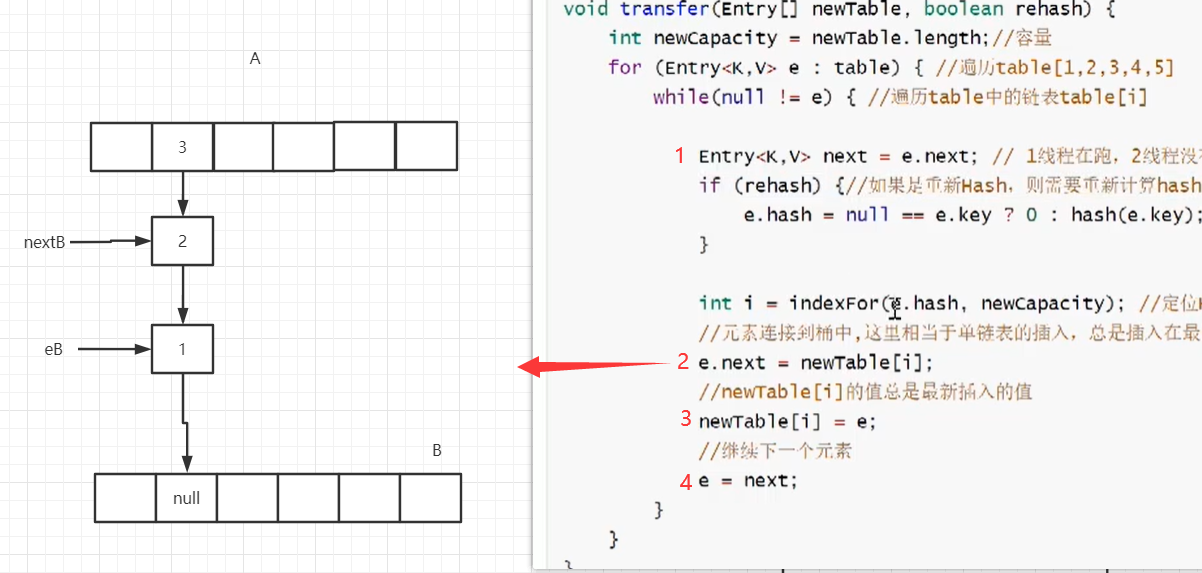Select the "nextB" pointer label
Image resolution: width=1202 pixels, height=573 pixels.
pos(45,242)
